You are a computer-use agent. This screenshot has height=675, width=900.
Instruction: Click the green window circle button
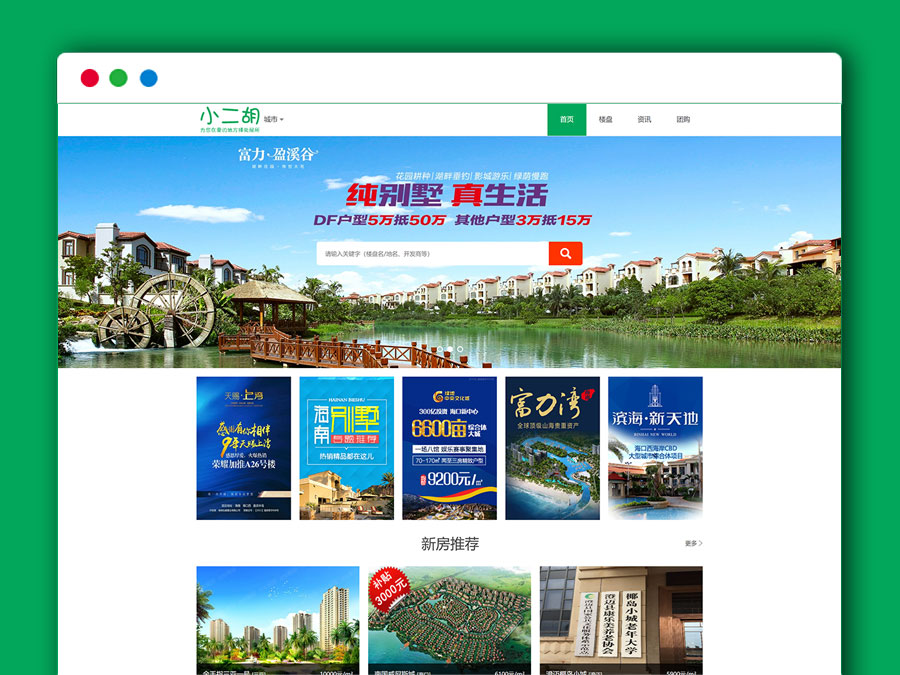119,78
